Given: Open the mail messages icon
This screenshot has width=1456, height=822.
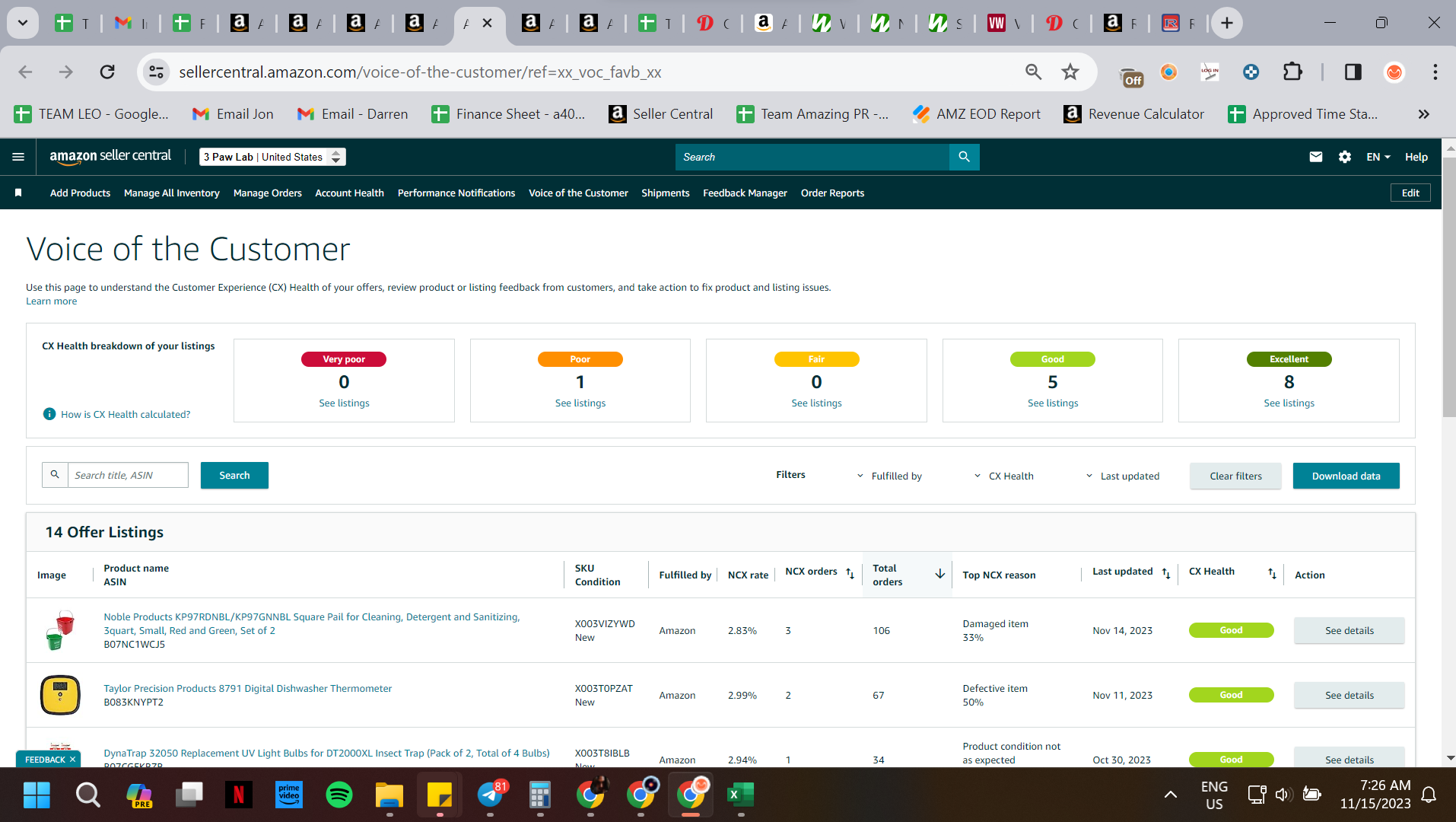Looking at the screenshot, I should [x=1315, y=157].
